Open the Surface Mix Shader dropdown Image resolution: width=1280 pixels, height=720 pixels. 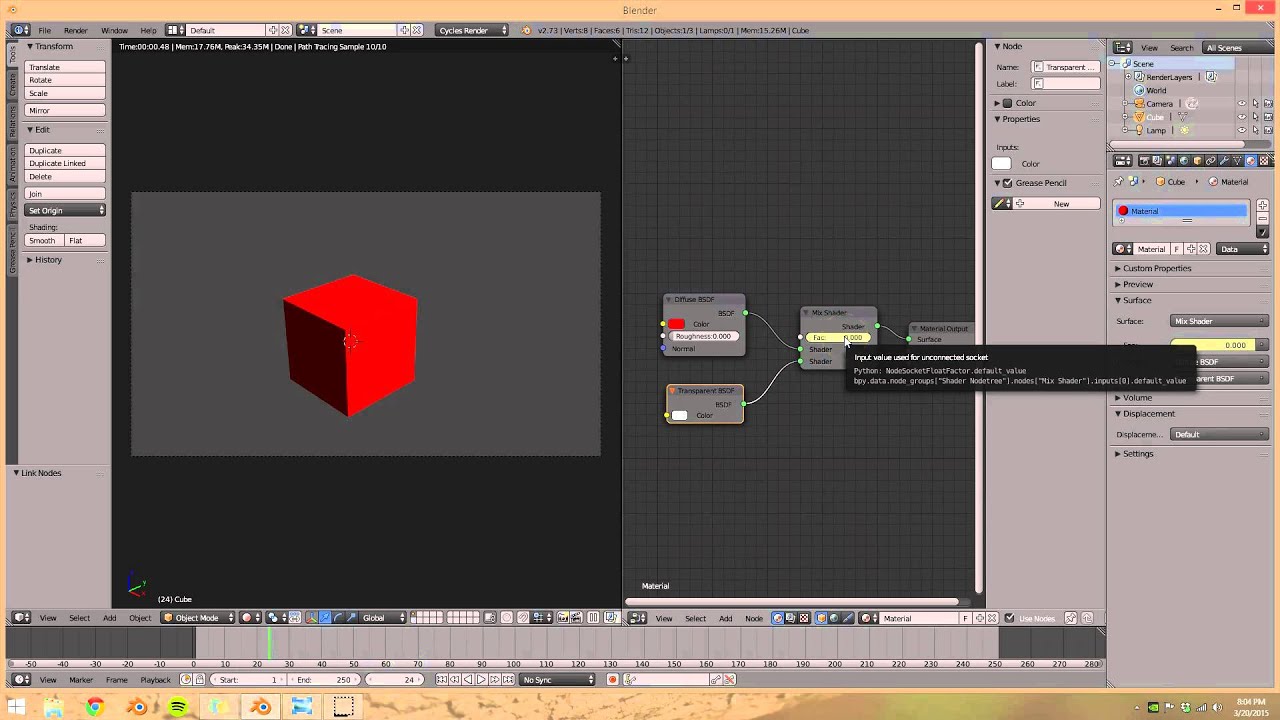click(x=1219, y=321)
